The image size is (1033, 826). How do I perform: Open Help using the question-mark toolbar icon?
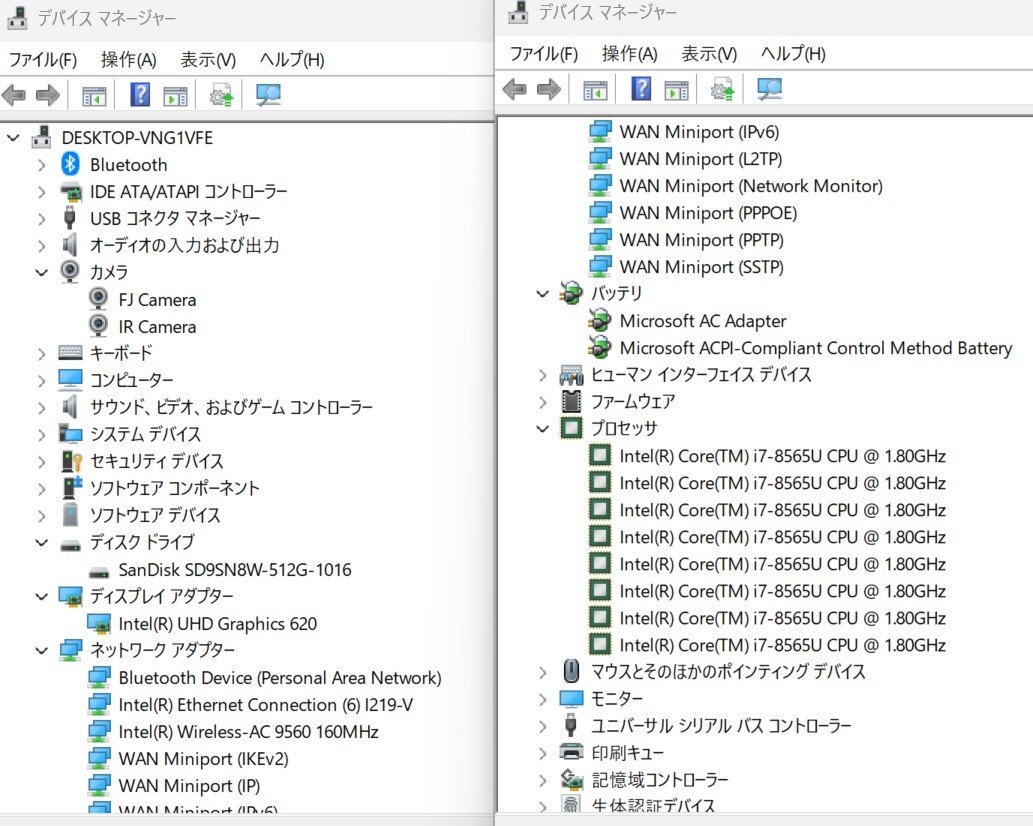tap(140, 95)
